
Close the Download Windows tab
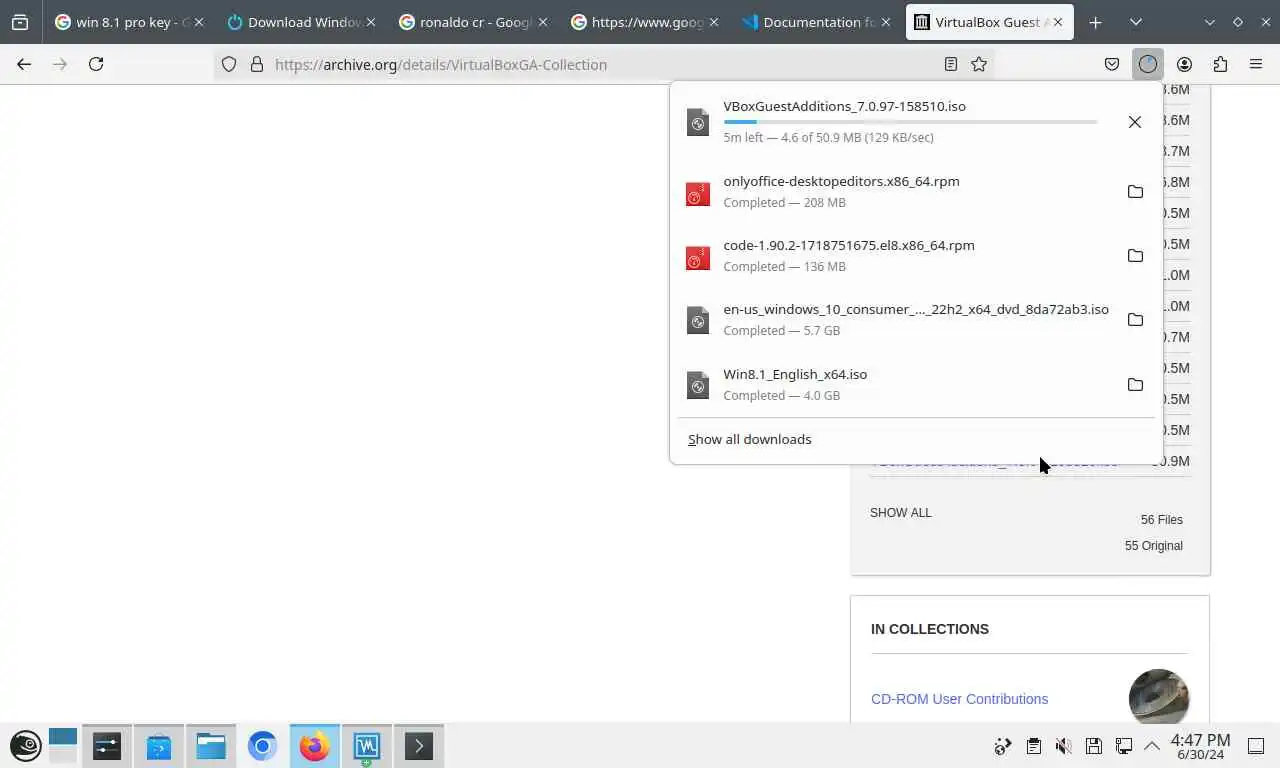click(x=370, y=22)
